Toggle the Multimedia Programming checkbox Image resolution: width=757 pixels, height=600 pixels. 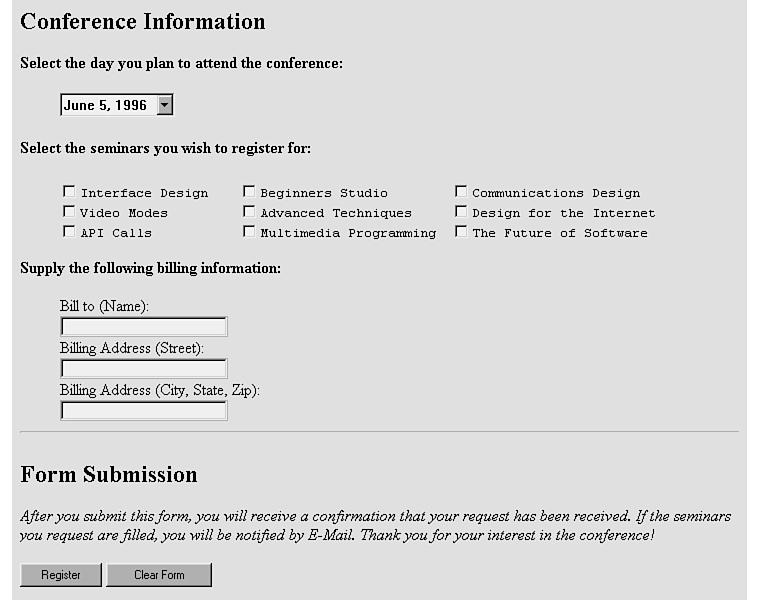[249, 232]
